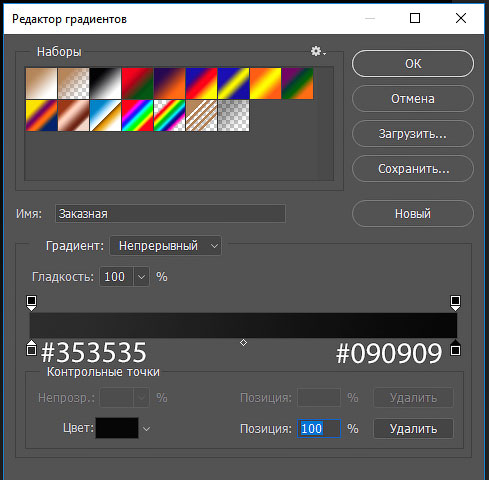Select the right opacity stop above gradient bar

(455, 303)
